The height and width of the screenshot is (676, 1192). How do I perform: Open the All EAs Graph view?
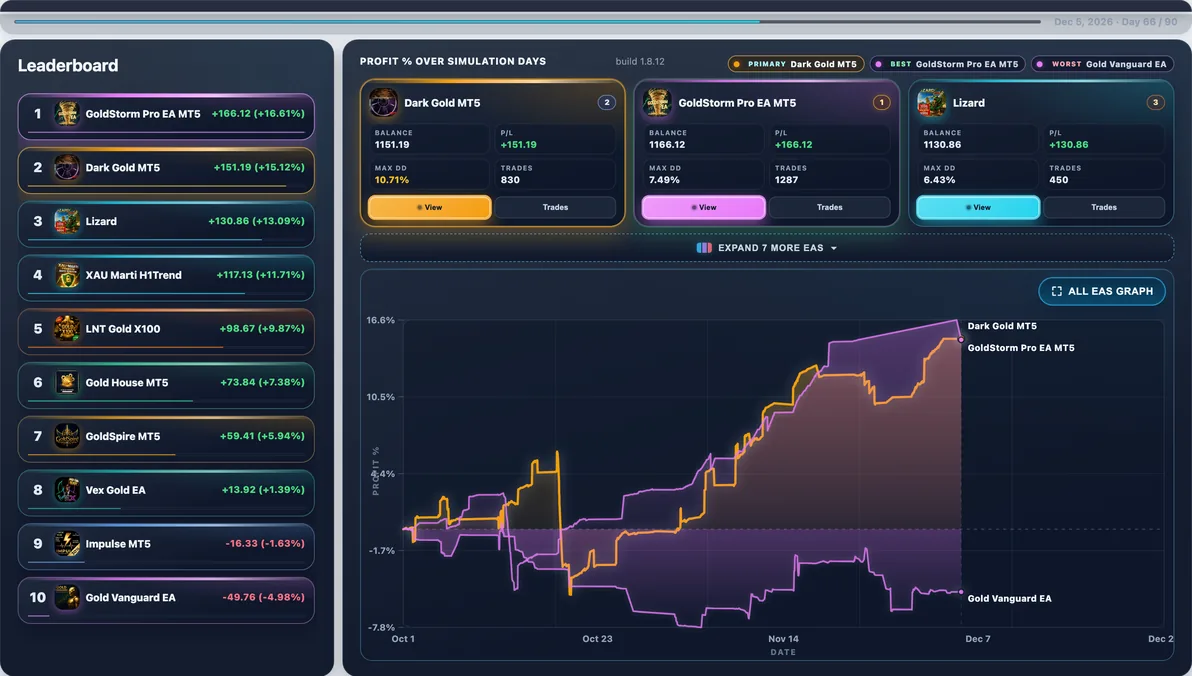(1102, 291)
